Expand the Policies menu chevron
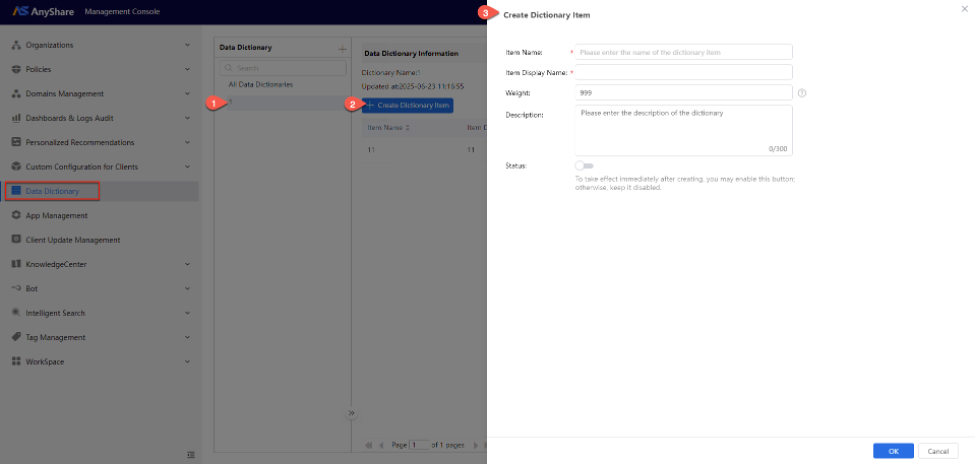Screen dimensions: 976x464 pos(187,69)
